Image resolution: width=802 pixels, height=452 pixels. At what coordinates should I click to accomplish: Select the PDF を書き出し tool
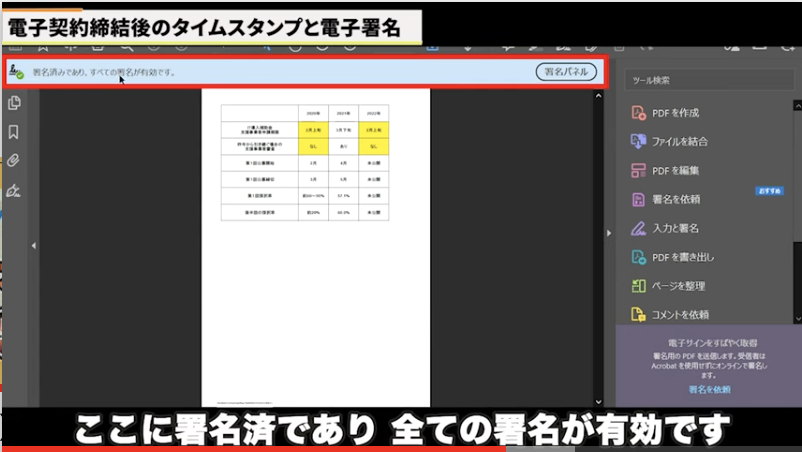coord(682,258)
